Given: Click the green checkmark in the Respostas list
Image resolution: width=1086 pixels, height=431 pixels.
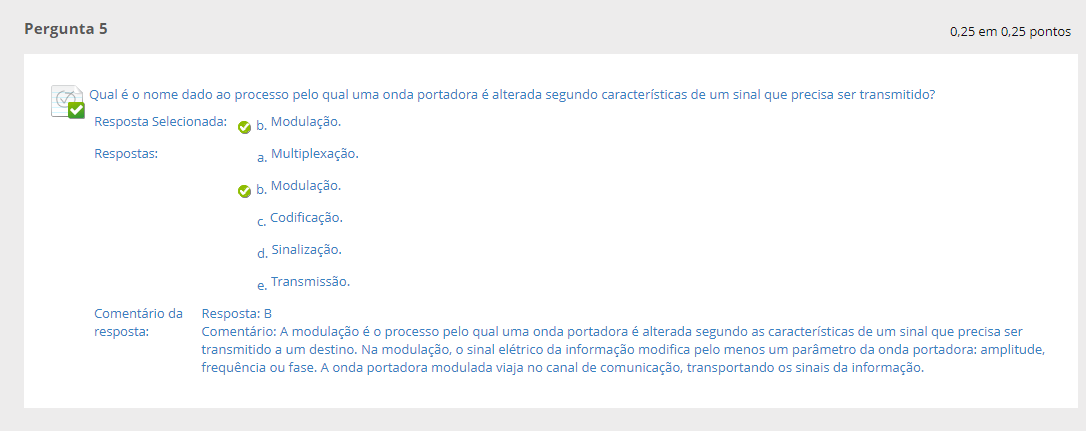Looking at the screenshot, I should [x=244, y=191].
